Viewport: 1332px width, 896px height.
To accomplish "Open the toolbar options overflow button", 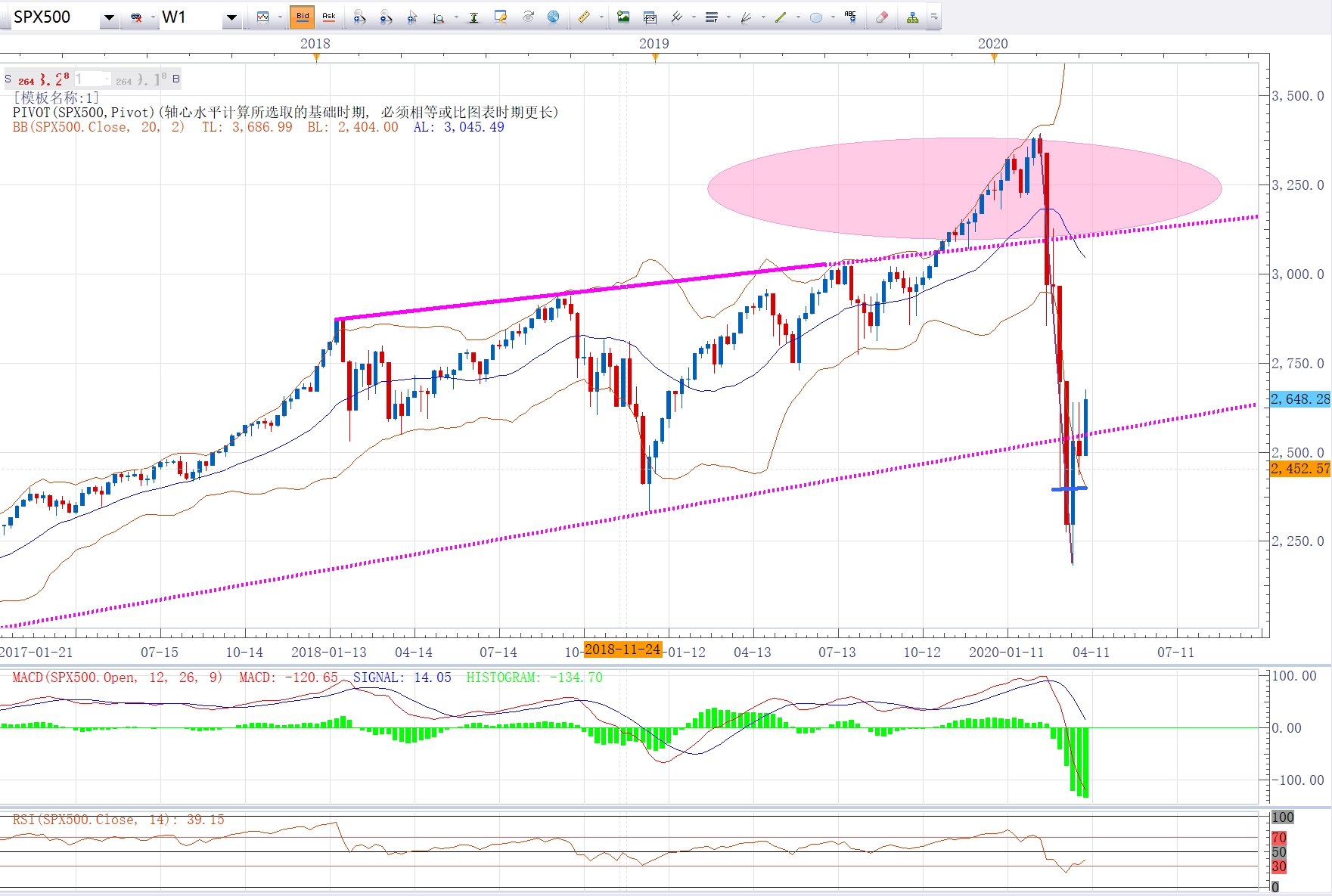I will tap(934, 16).
